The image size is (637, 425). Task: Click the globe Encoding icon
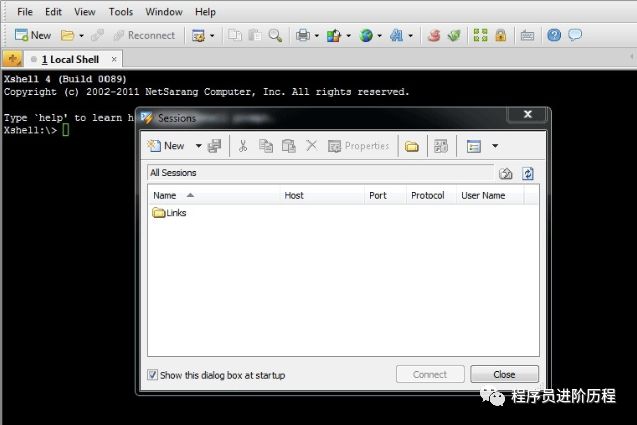coord(366,35)
